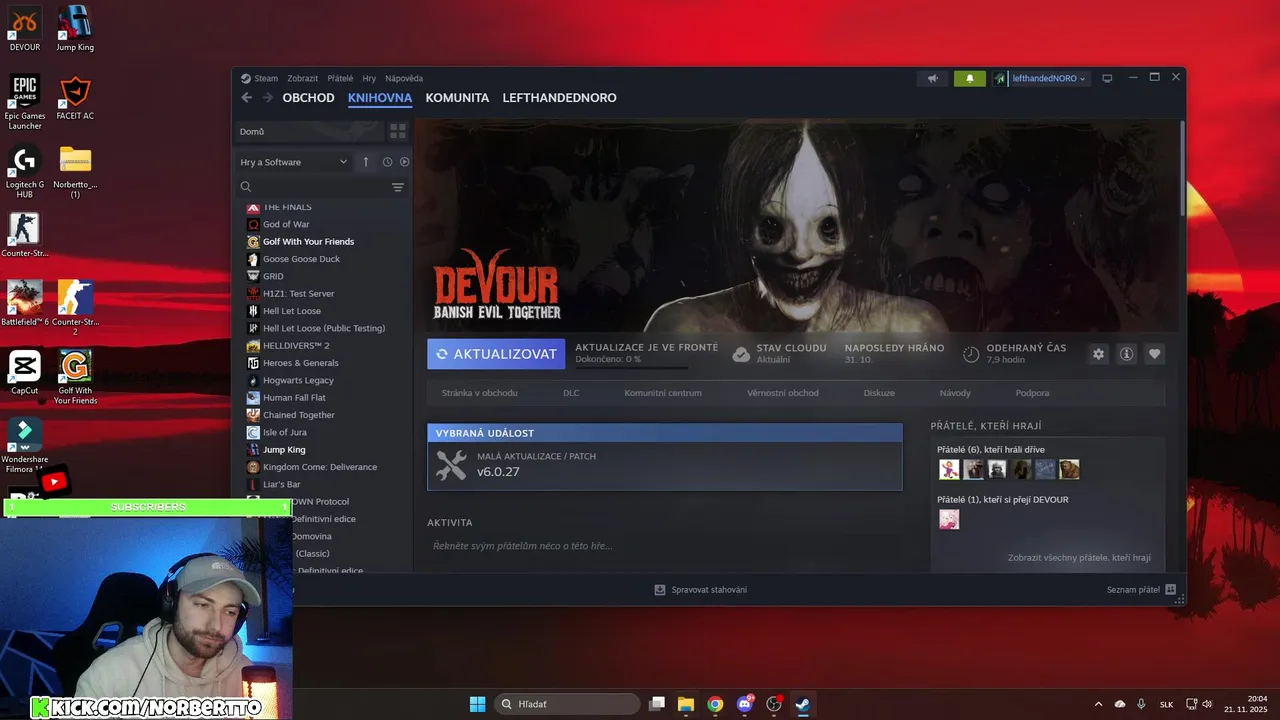Open Manage downloads at bottom
This screenshot has height=720, width=1280.
point(700,590)
